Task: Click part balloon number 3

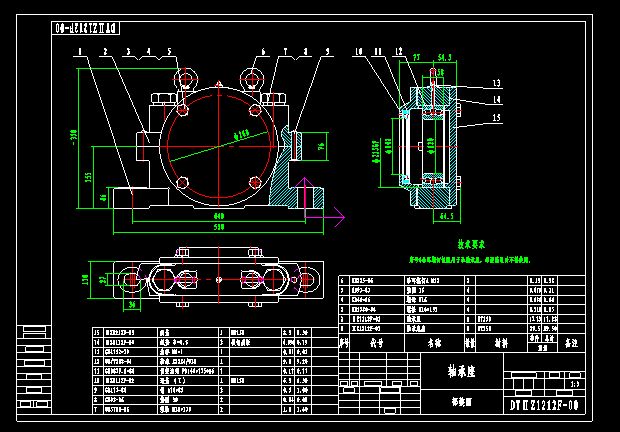Action: point(129,52)
